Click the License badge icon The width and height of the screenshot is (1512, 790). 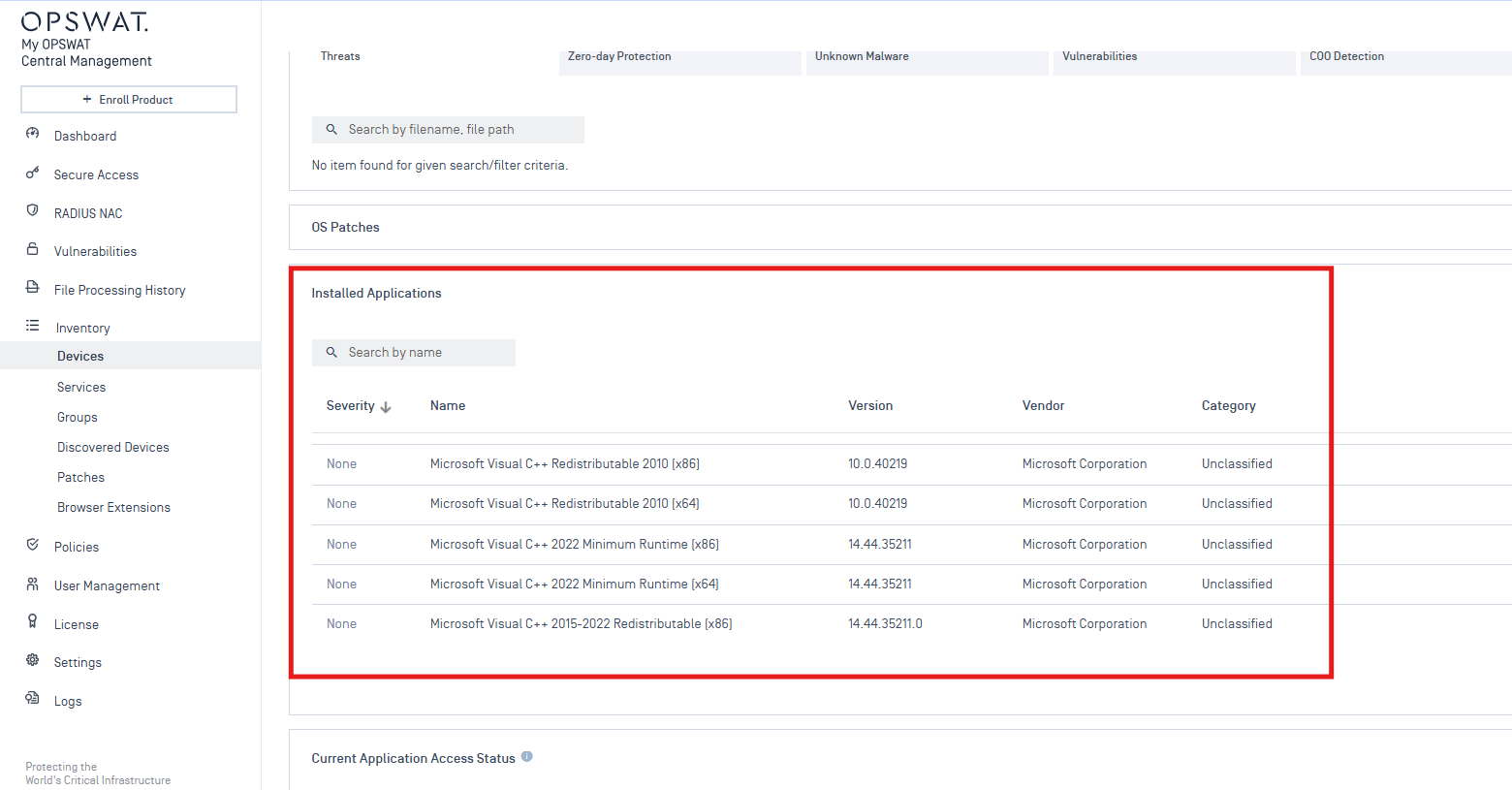[32, 622]
